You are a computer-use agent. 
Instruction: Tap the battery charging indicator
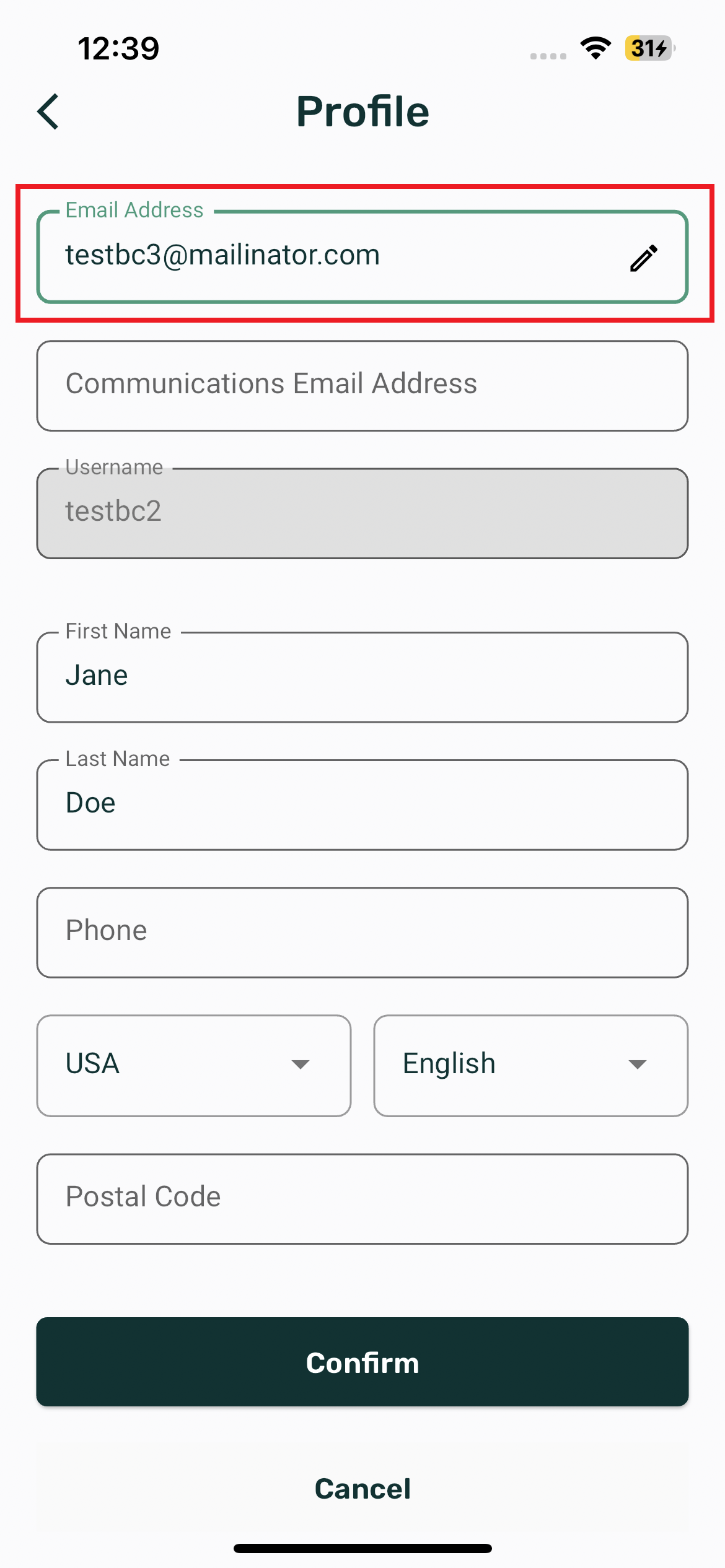[649, 48]
